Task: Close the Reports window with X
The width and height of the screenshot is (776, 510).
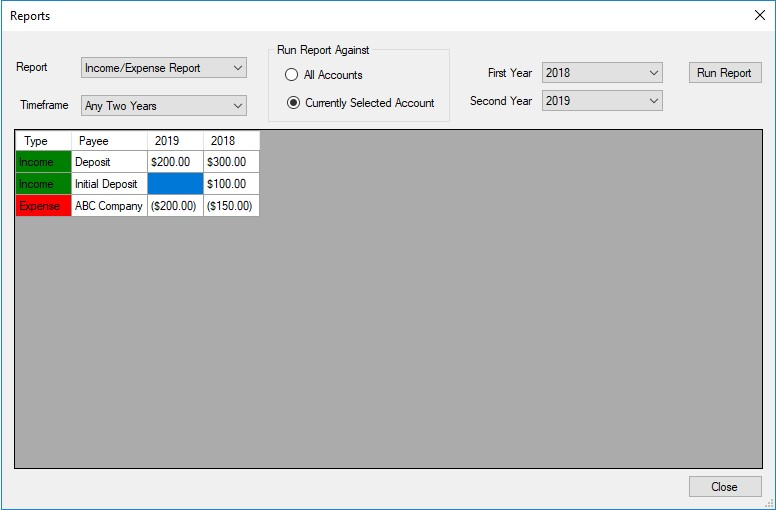Action: (759, 15)
